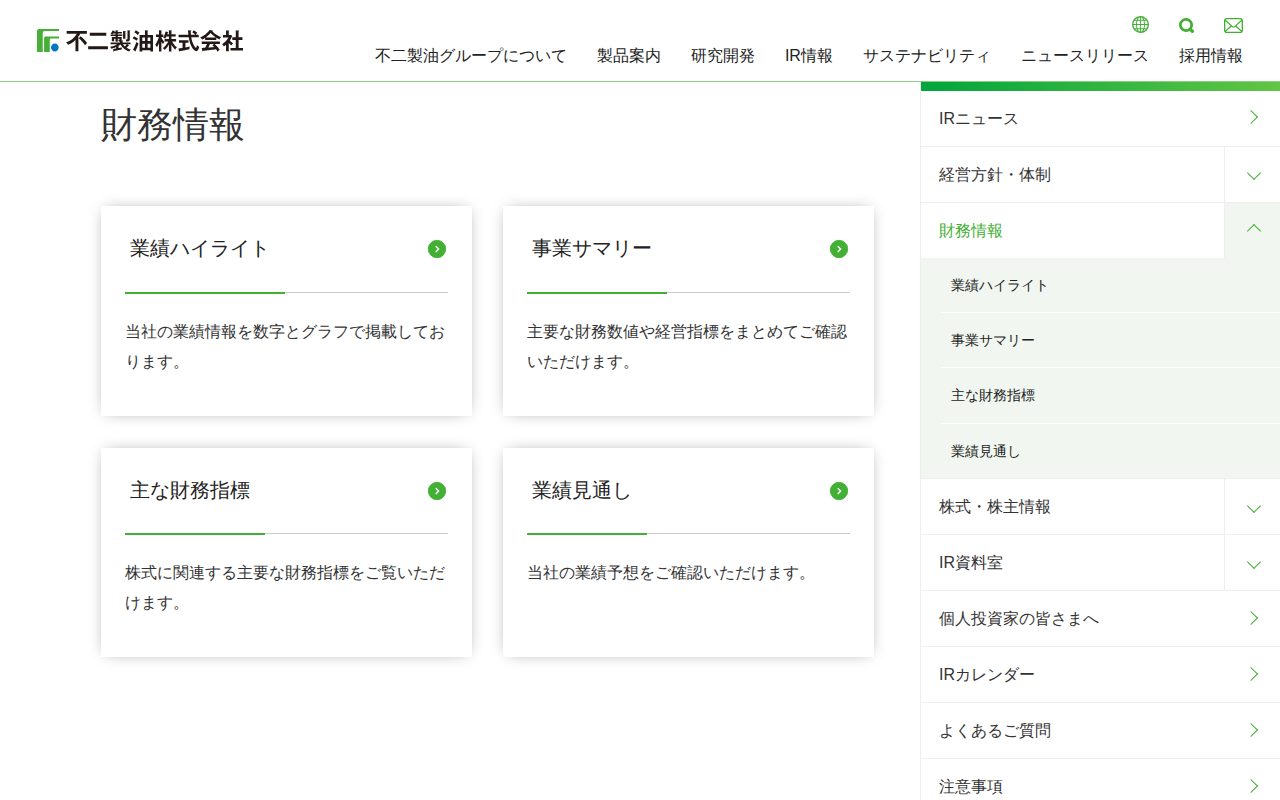
Task: Open よくあるご質問 sidebar link
Action: [1100, 730]
